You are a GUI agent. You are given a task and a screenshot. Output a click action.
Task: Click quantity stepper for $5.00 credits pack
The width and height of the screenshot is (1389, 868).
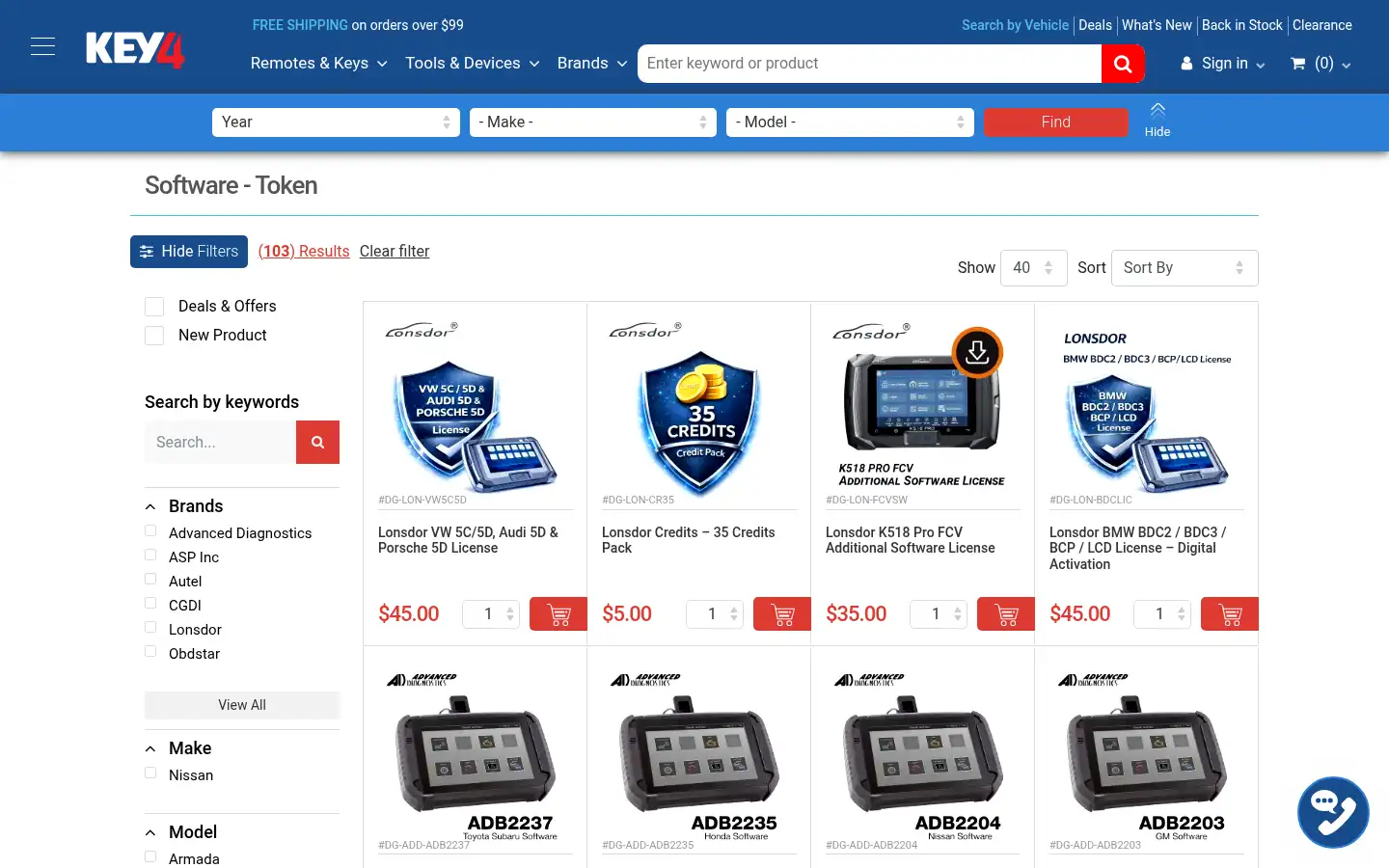(x=715, y=614)
